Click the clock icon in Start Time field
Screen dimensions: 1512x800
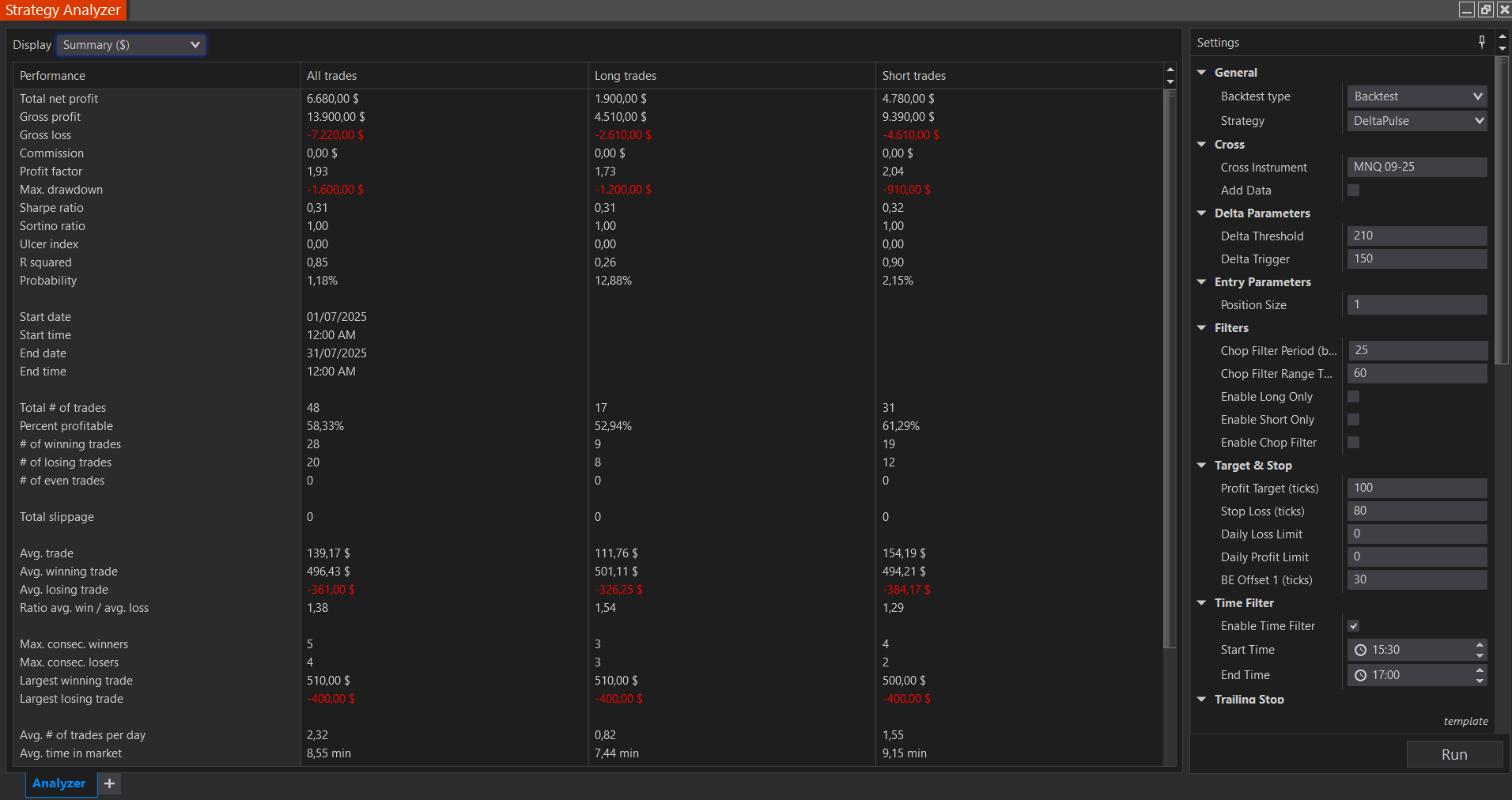[1360, 650]
